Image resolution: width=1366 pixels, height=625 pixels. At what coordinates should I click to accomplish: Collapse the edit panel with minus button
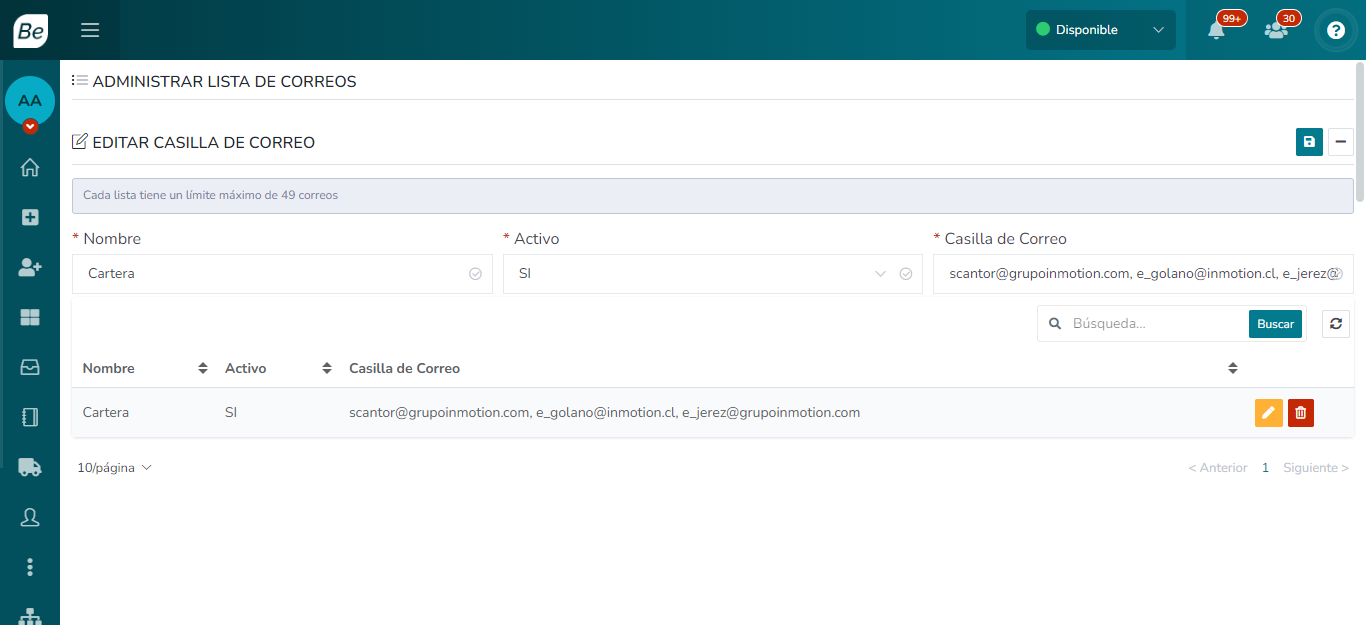click(x=1341, y=142)
